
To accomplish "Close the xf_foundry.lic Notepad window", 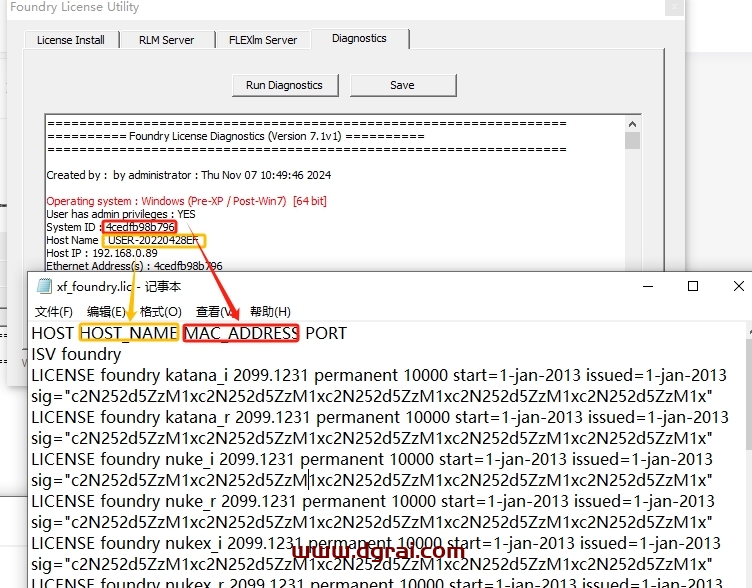I will click(738, 286).
